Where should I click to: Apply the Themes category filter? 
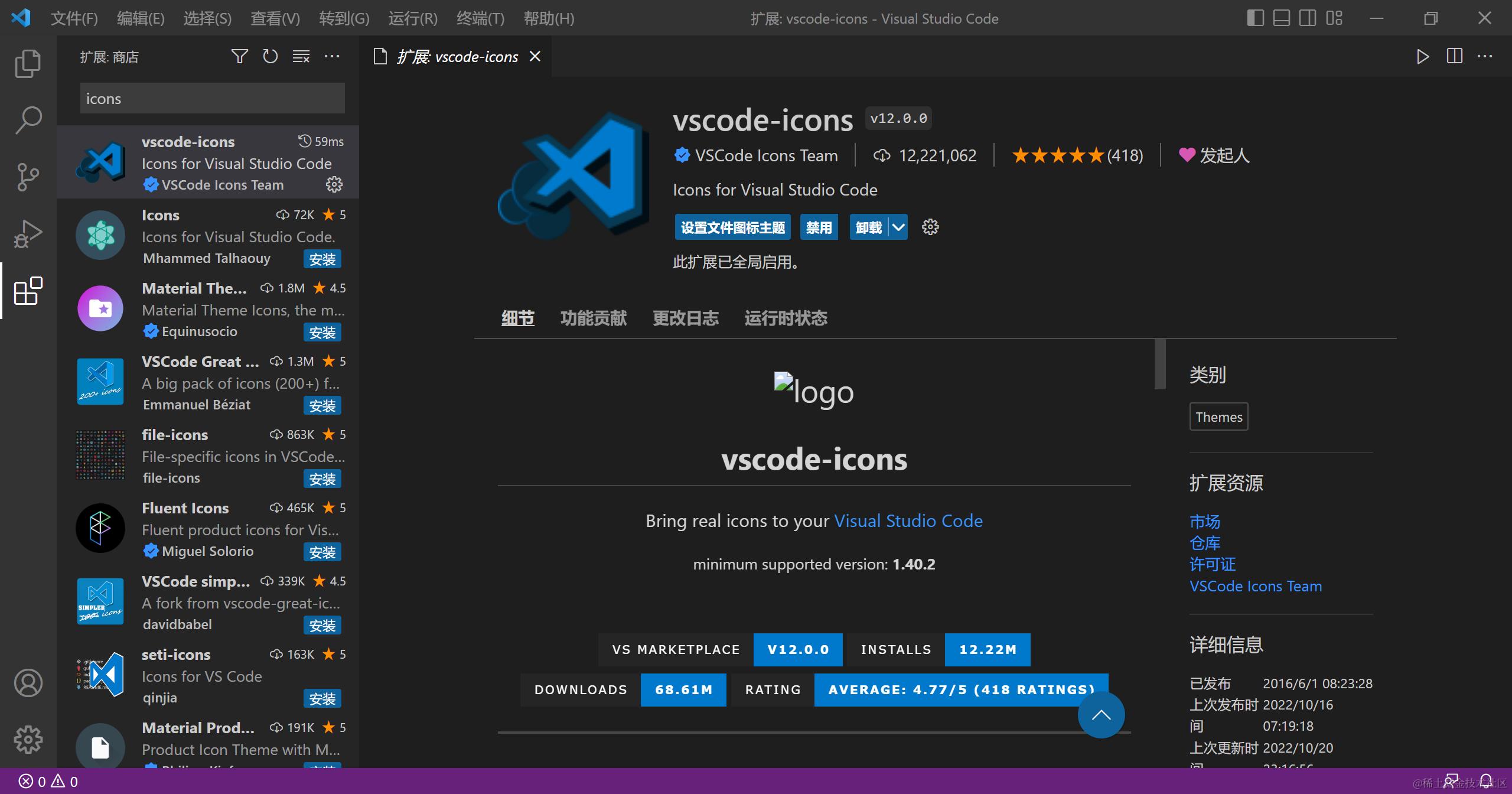pos(1218,416)
